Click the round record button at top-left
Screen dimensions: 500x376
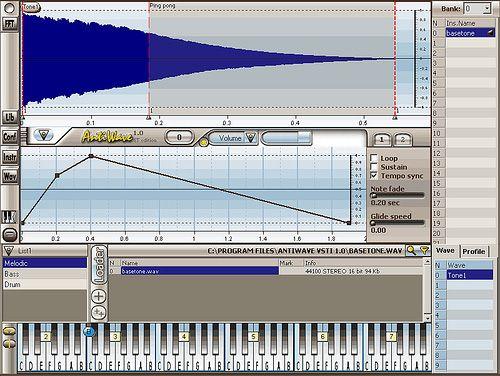point(9,8)
